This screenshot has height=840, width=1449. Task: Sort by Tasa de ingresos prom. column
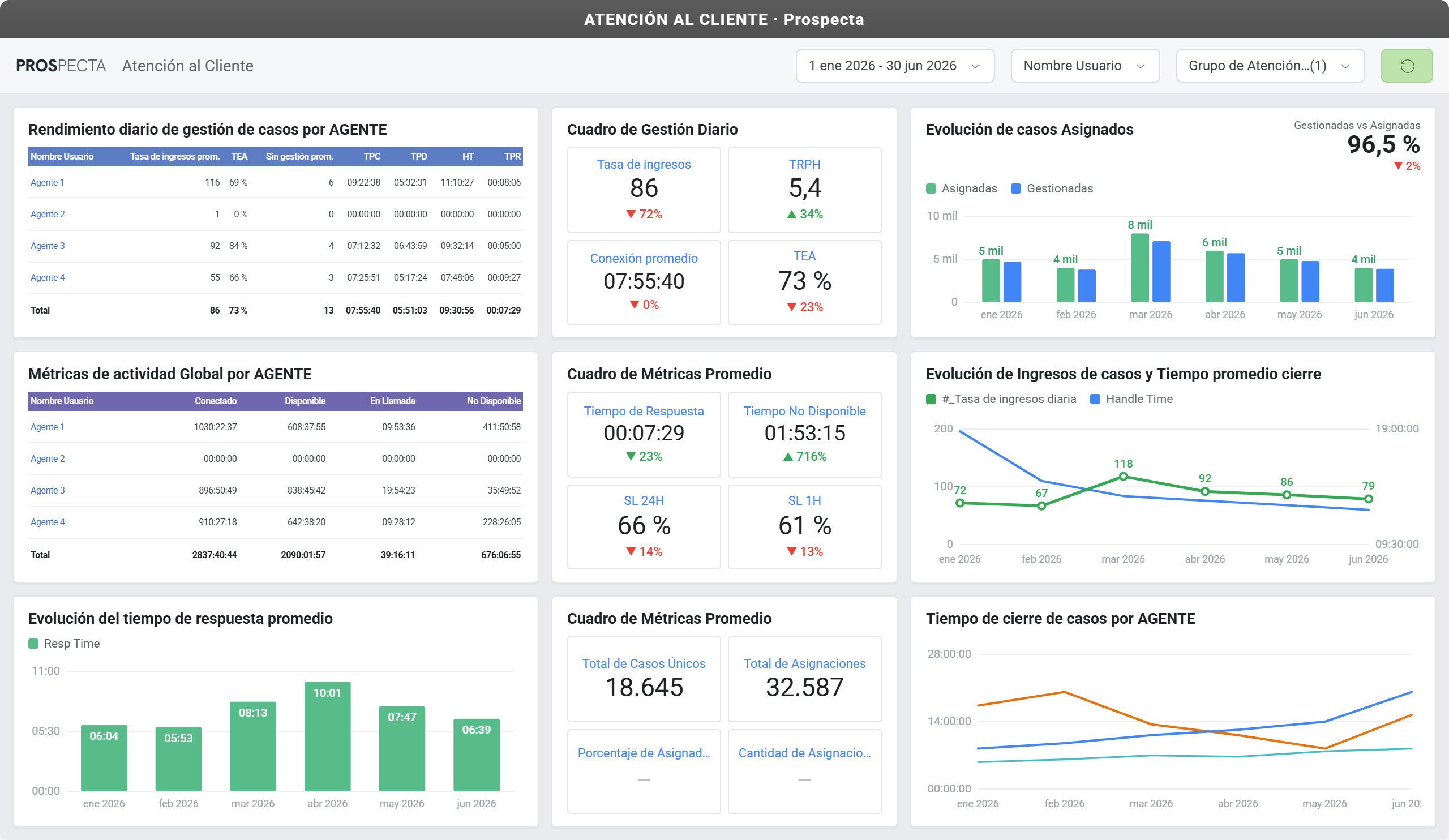[174, 156]
